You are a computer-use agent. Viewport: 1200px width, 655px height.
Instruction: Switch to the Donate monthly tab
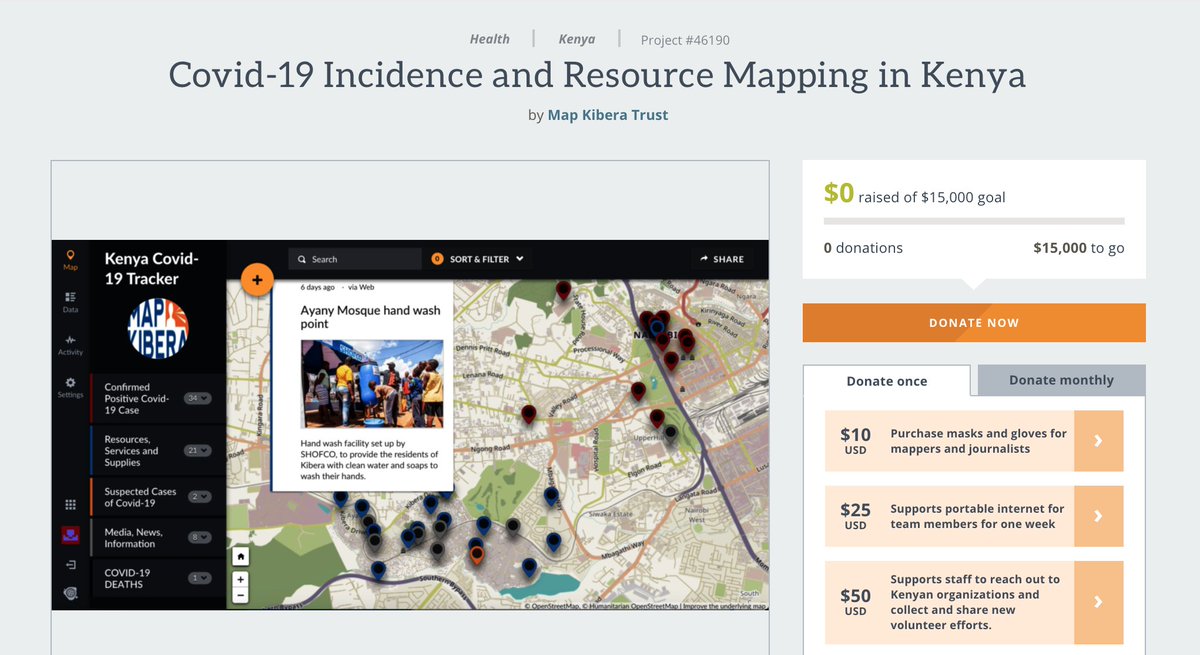[1061, 380]
